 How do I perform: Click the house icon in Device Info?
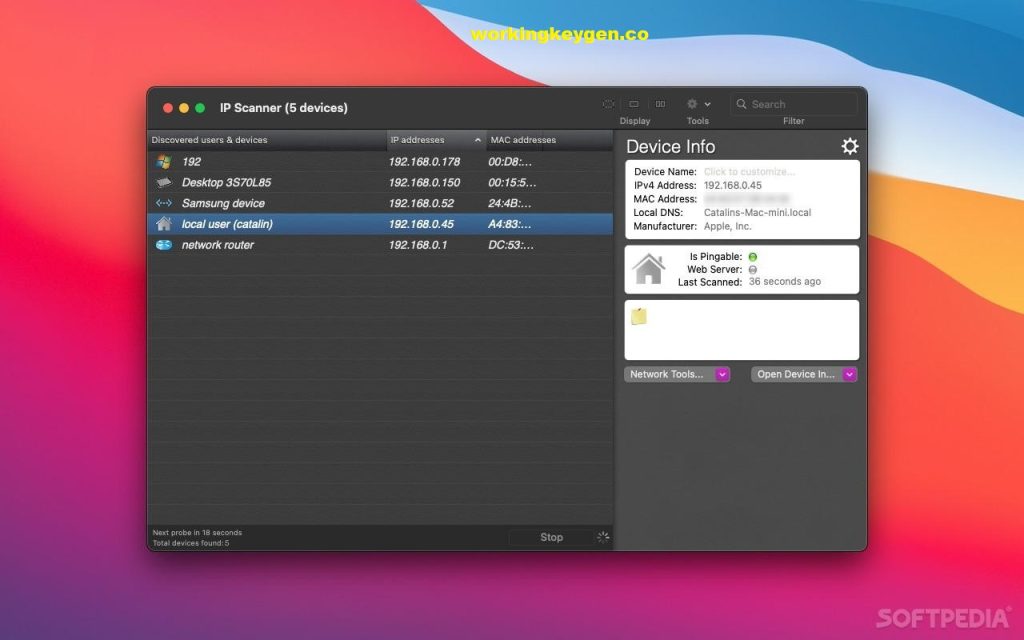[650, 268]
